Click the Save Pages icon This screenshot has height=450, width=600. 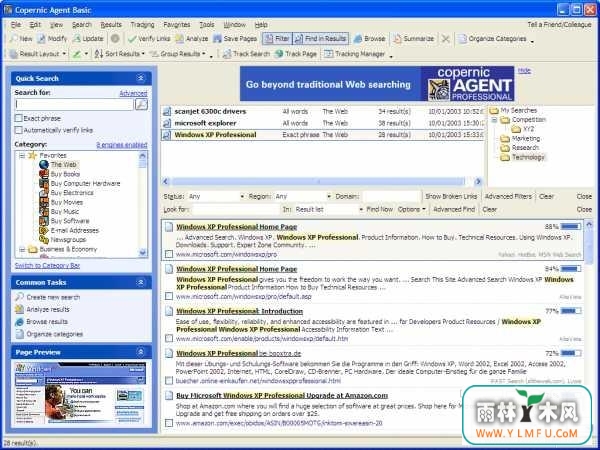click(x=217, y=39)
